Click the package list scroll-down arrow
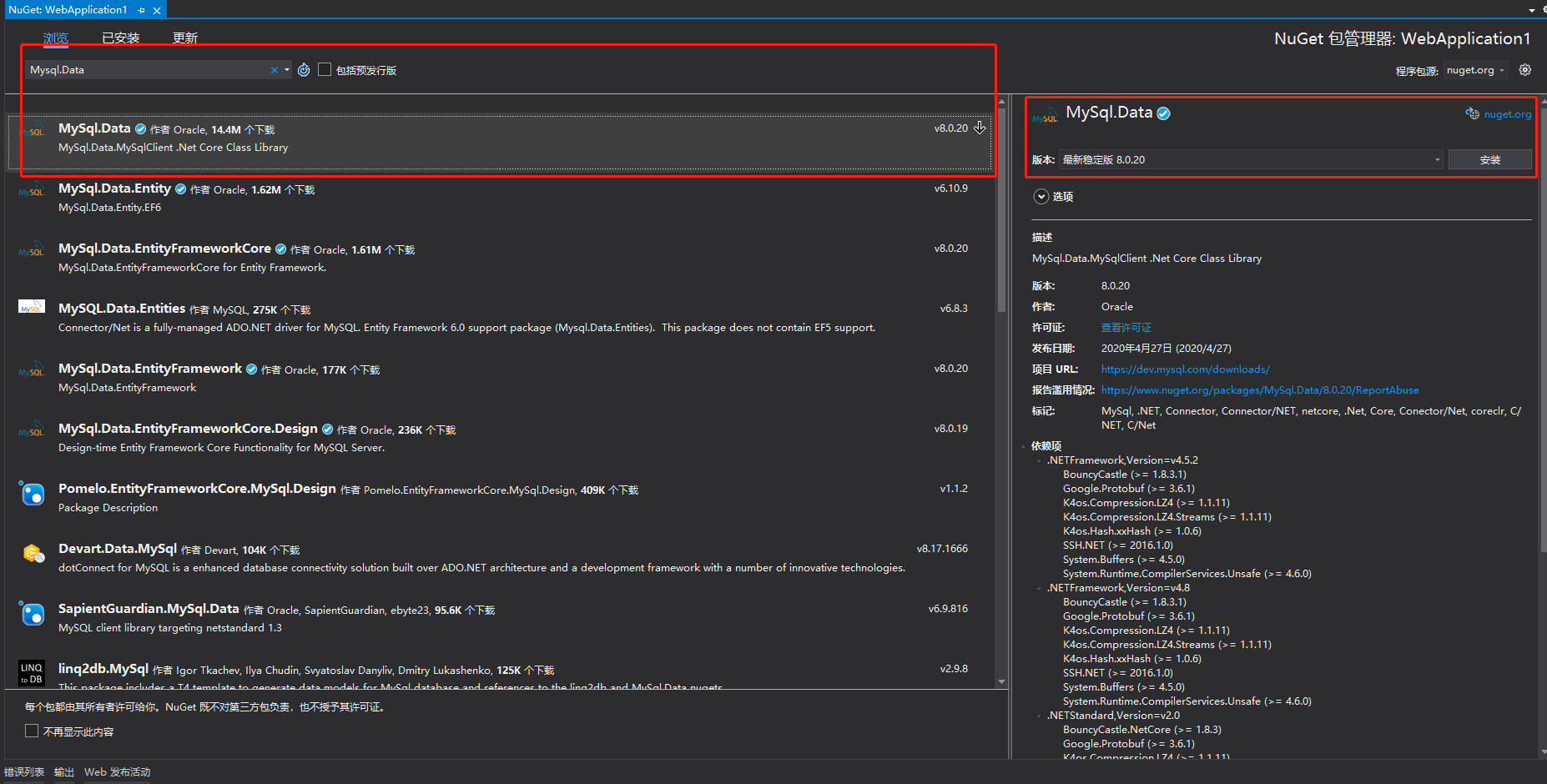 click(1002, 682)
